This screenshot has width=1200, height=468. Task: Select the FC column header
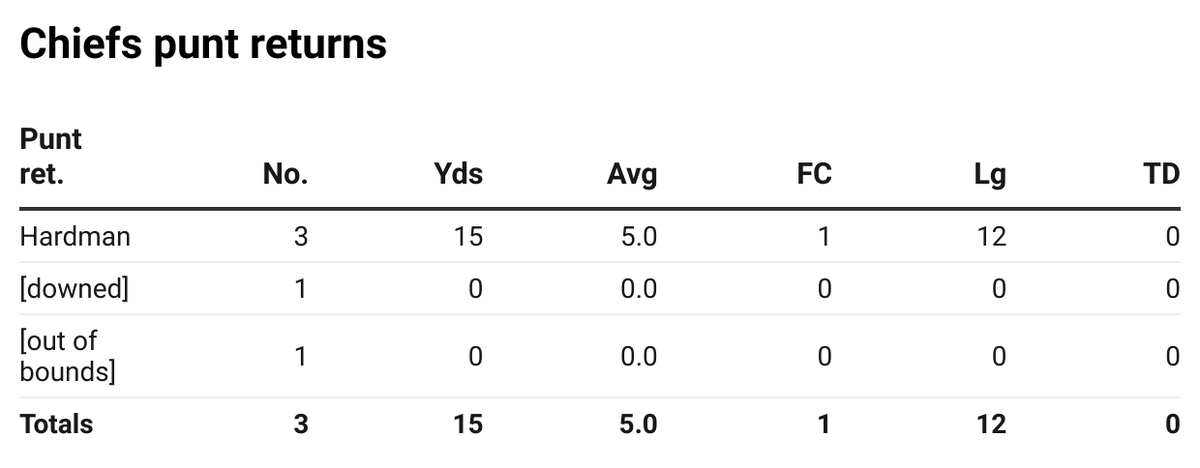pos(814,175)
